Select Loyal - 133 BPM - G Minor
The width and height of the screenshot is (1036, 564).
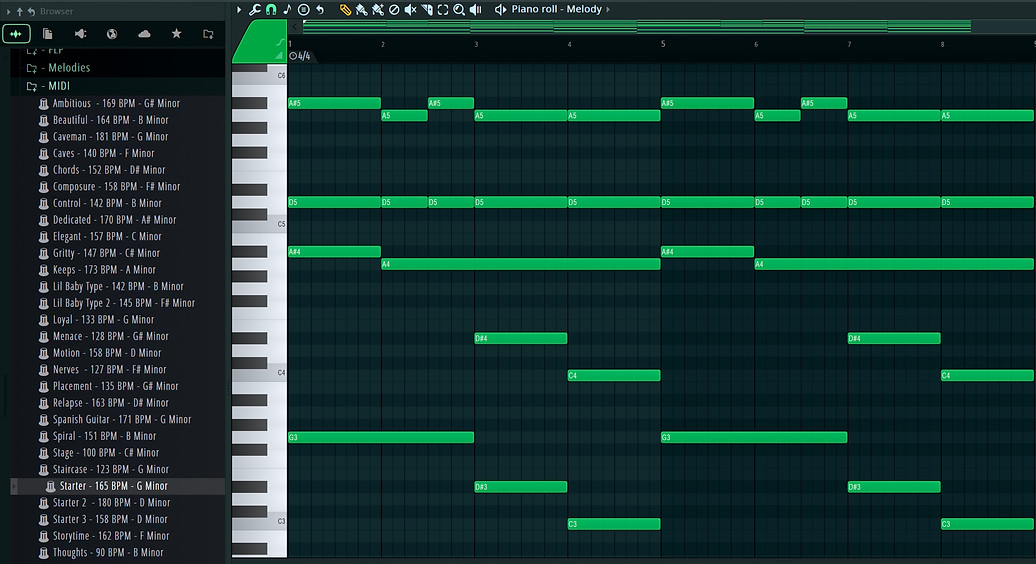tap(103, 320)
